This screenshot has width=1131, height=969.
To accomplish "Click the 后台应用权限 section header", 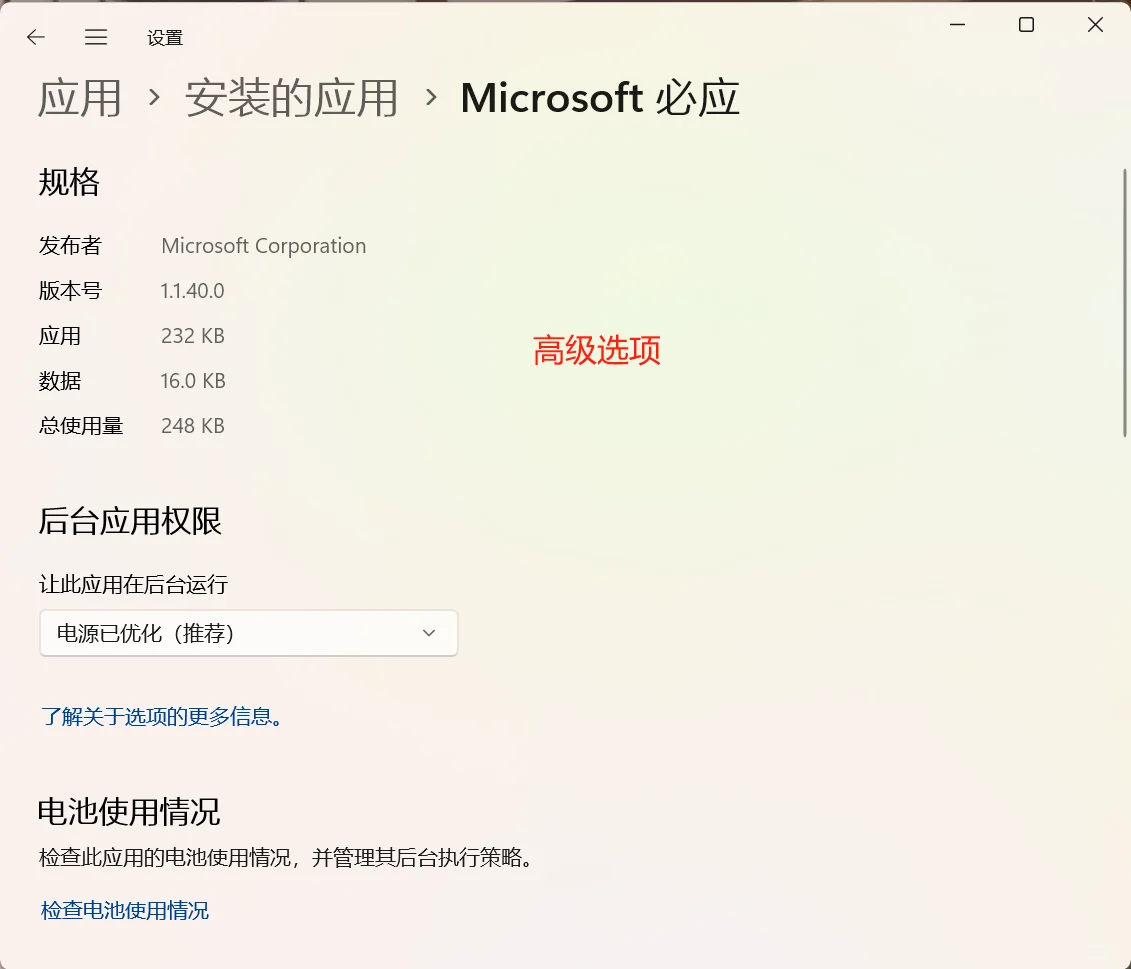I will 129,521.
